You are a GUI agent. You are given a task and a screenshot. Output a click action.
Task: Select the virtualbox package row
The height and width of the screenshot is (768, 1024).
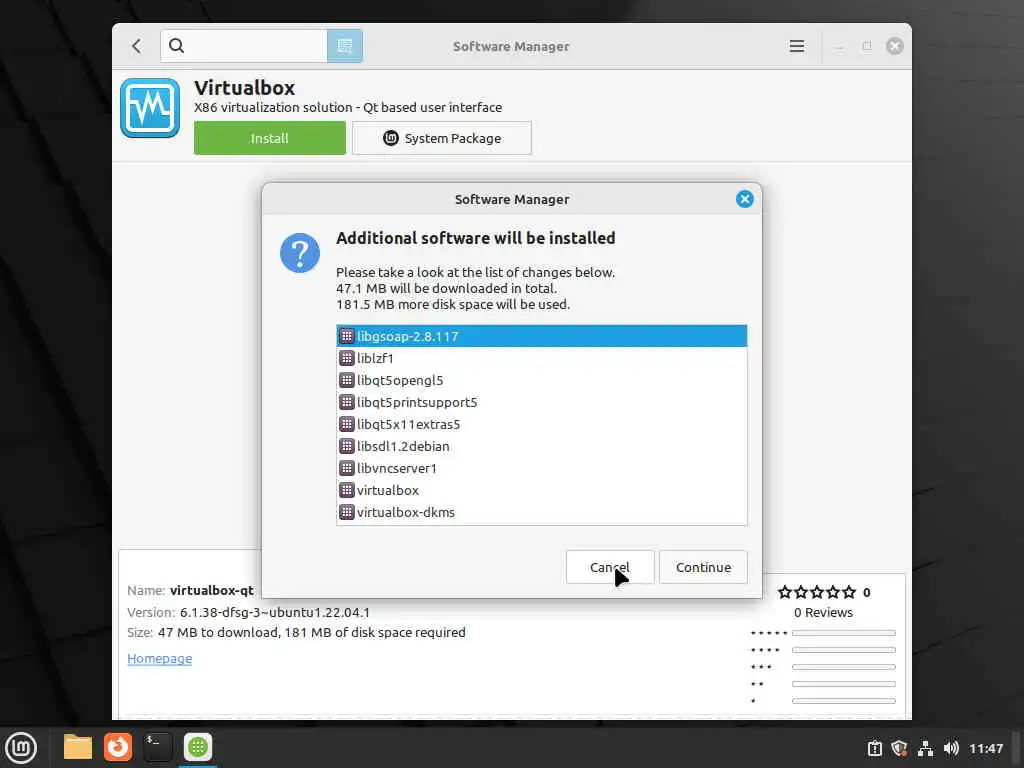point(541,490)
